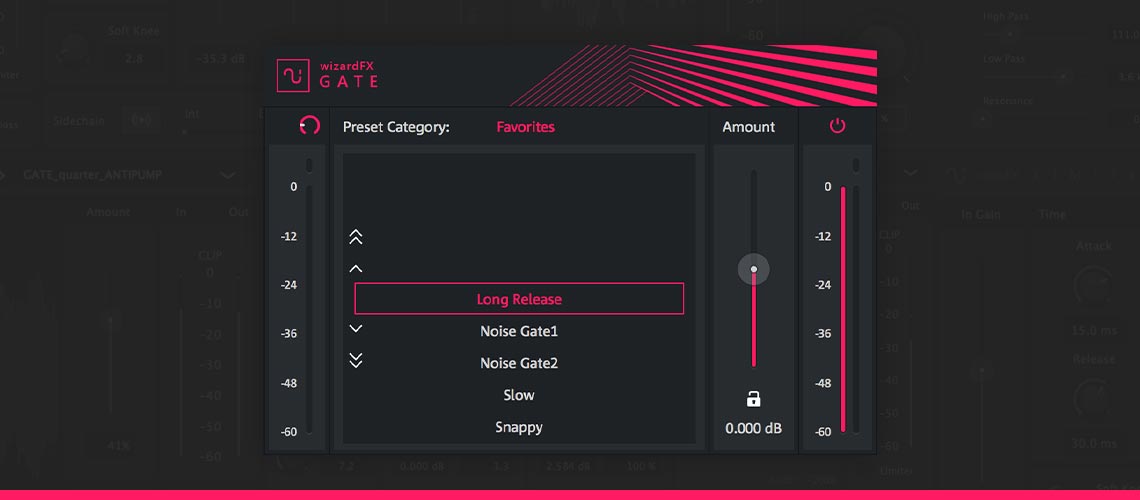Screen dimensions: 1140x500
Task: Toggle the Sidechain listen button
Action: click(141, 119)
